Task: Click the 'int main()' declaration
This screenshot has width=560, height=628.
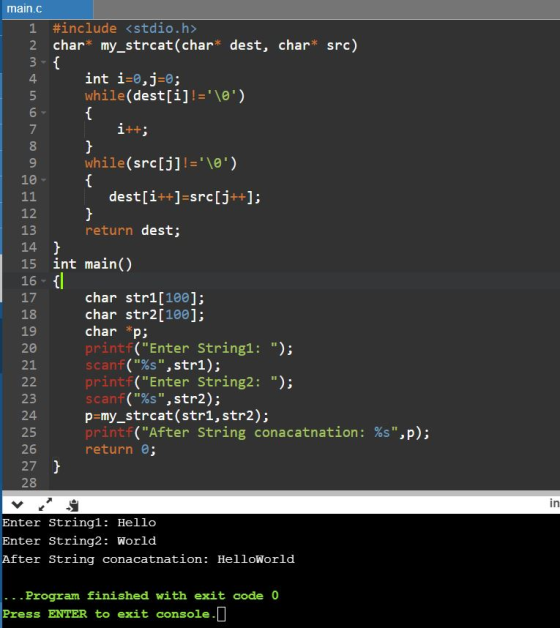Action: point(92,264)
